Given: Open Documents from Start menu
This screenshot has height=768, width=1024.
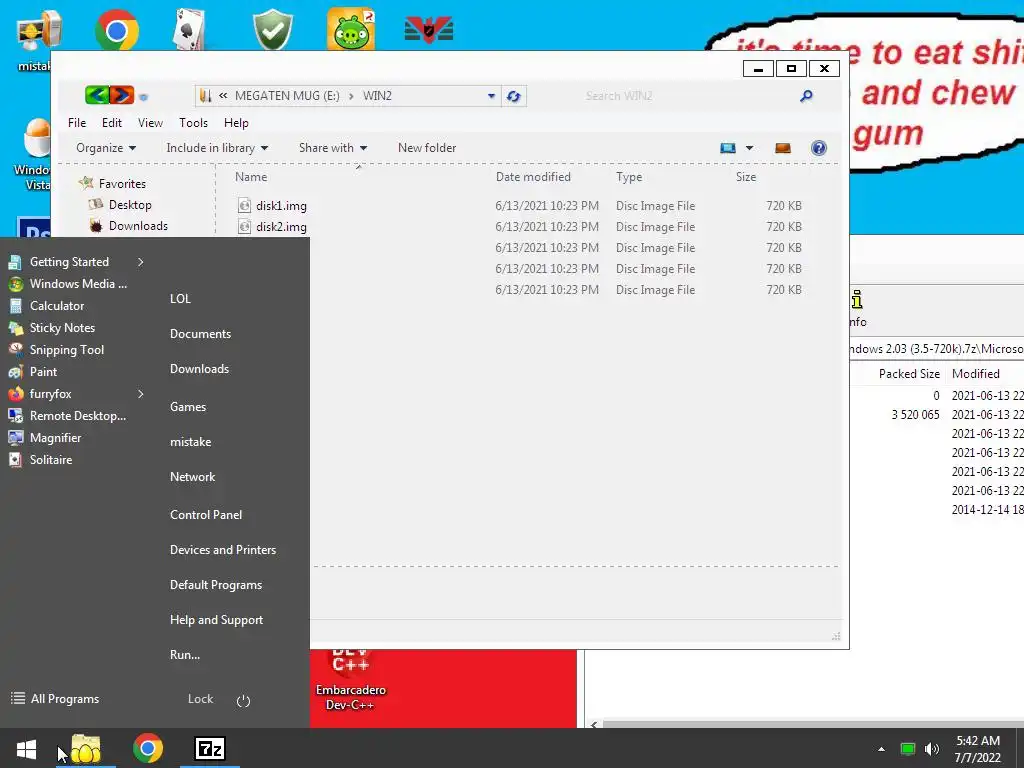Looking at the screenshot, I should point(200,334).
